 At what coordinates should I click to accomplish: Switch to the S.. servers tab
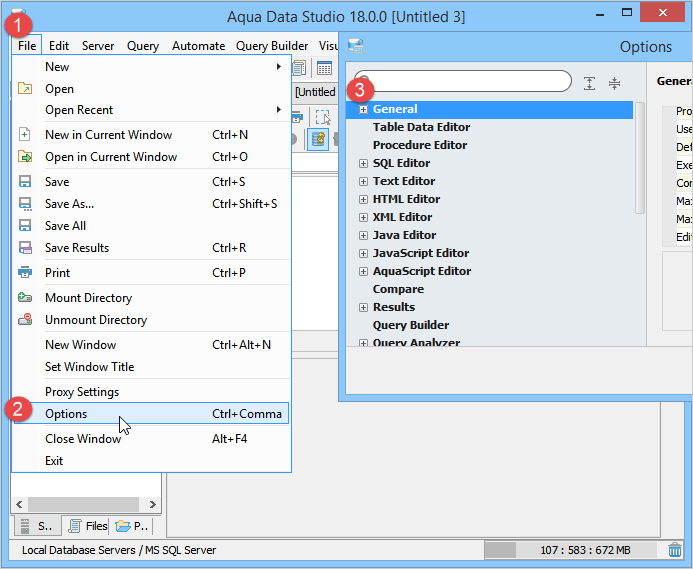tap(37, 526)
